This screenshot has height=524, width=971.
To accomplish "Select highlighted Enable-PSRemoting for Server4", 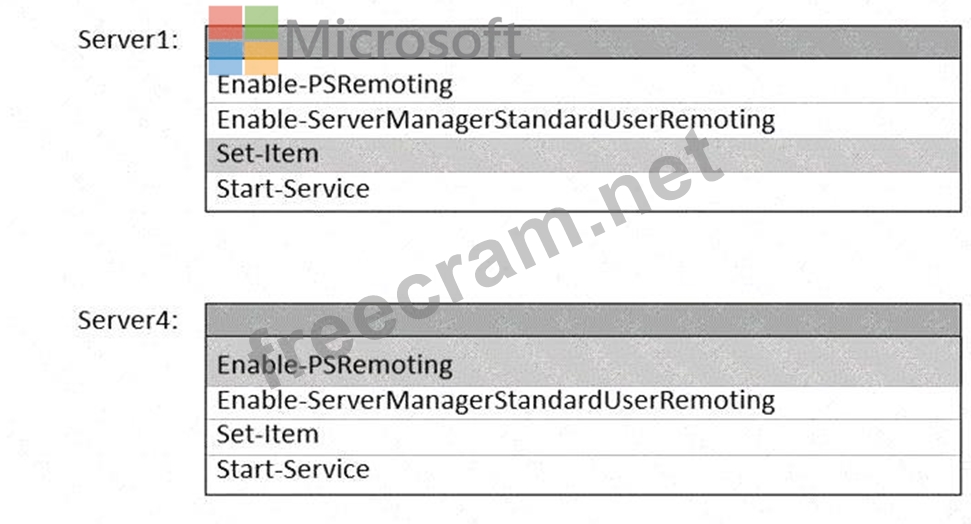I will pyautogui.click(x=335, y=365).
